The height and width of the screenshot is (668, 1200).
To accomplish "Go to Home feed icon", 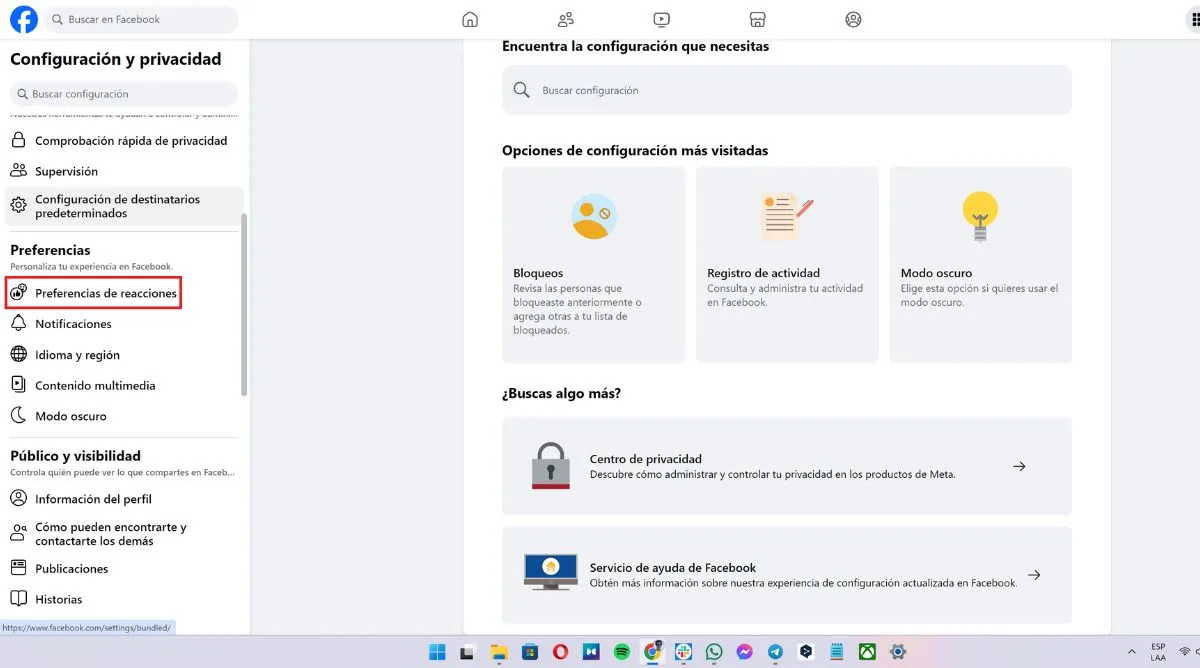I will coord(470,19).
